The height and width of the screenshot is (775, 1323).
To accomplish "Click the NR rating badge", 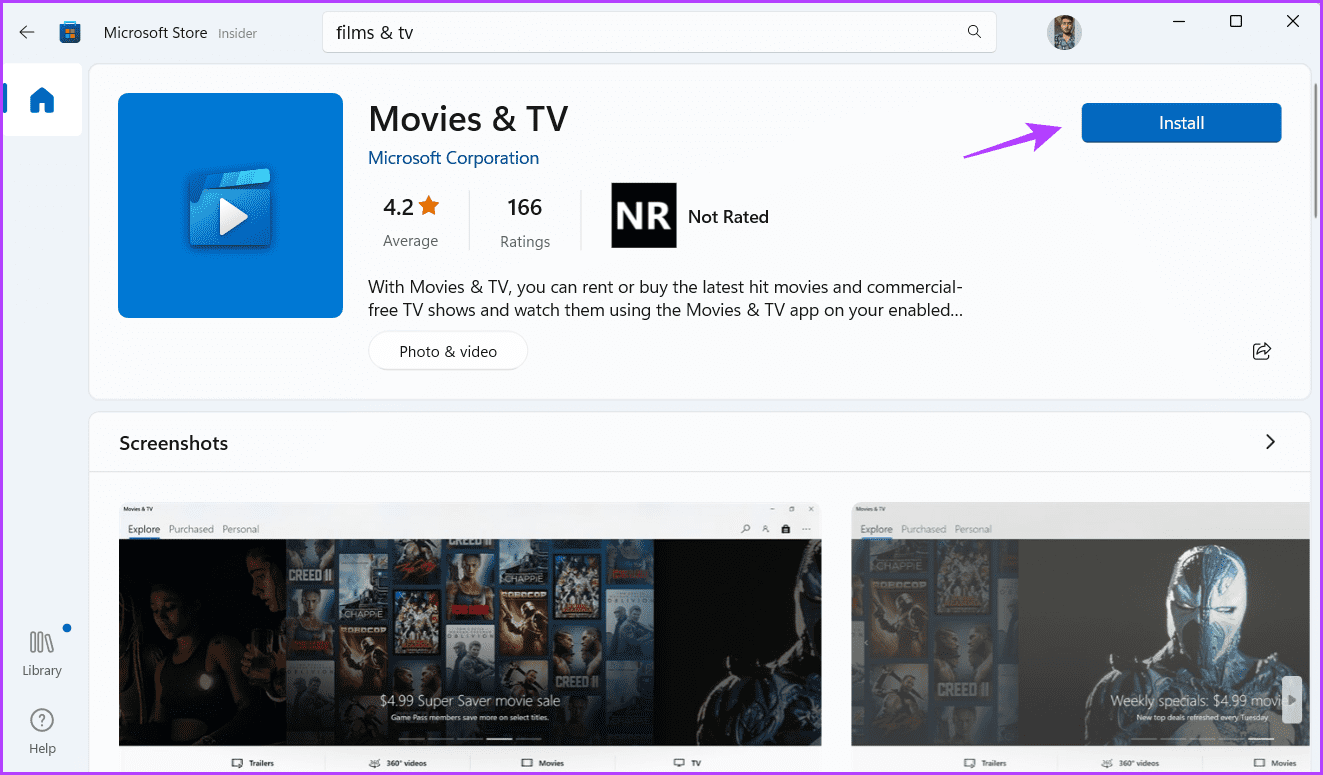I will (x=644, y=215).
